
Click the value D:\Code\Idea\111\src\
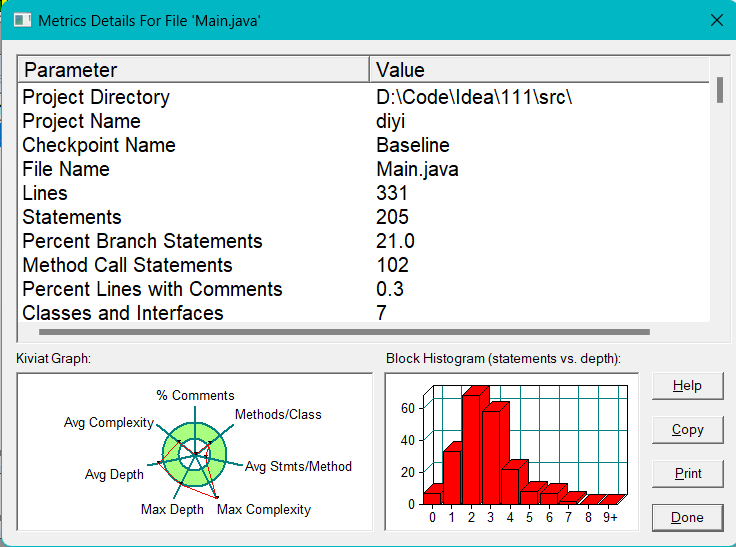pyautogui.click(x=474, y=97)
